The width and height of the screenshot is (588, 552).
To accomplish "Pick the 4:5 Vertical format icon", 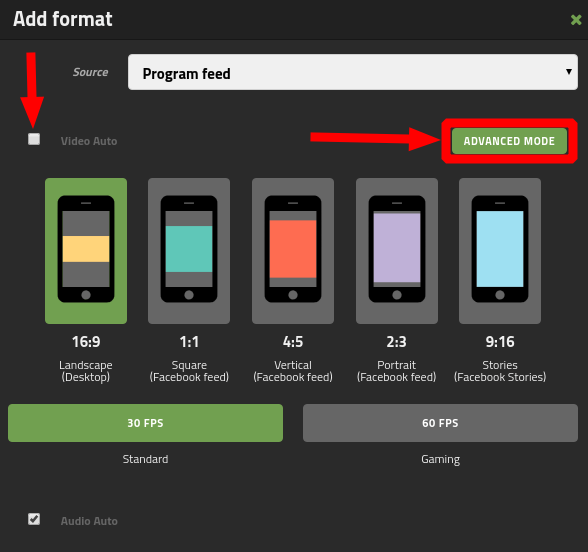I will [x=293, y=250].
